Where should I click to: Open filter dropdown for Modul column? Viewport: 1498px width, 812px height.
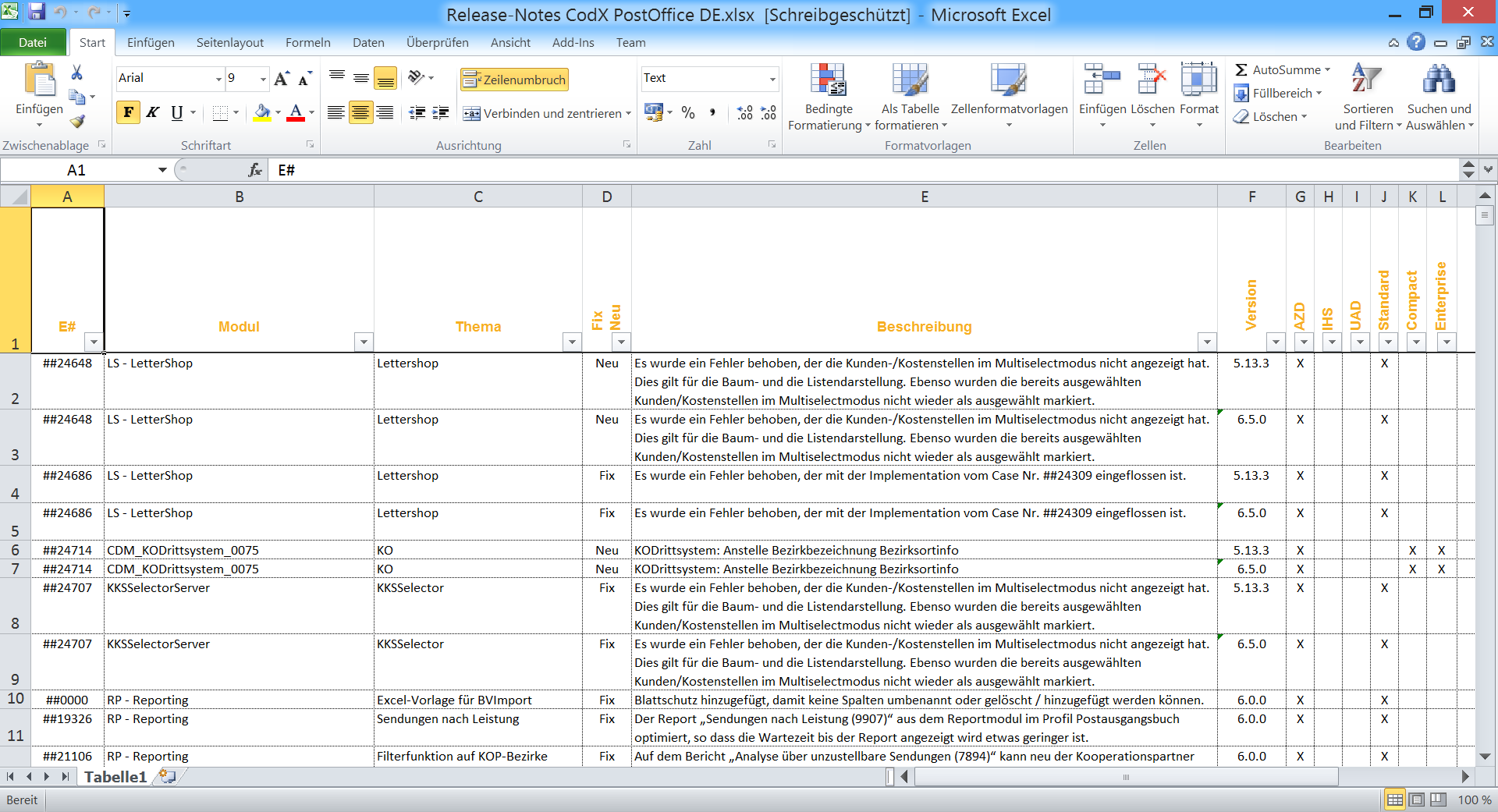pyautogui.click(x=363, y=342)
